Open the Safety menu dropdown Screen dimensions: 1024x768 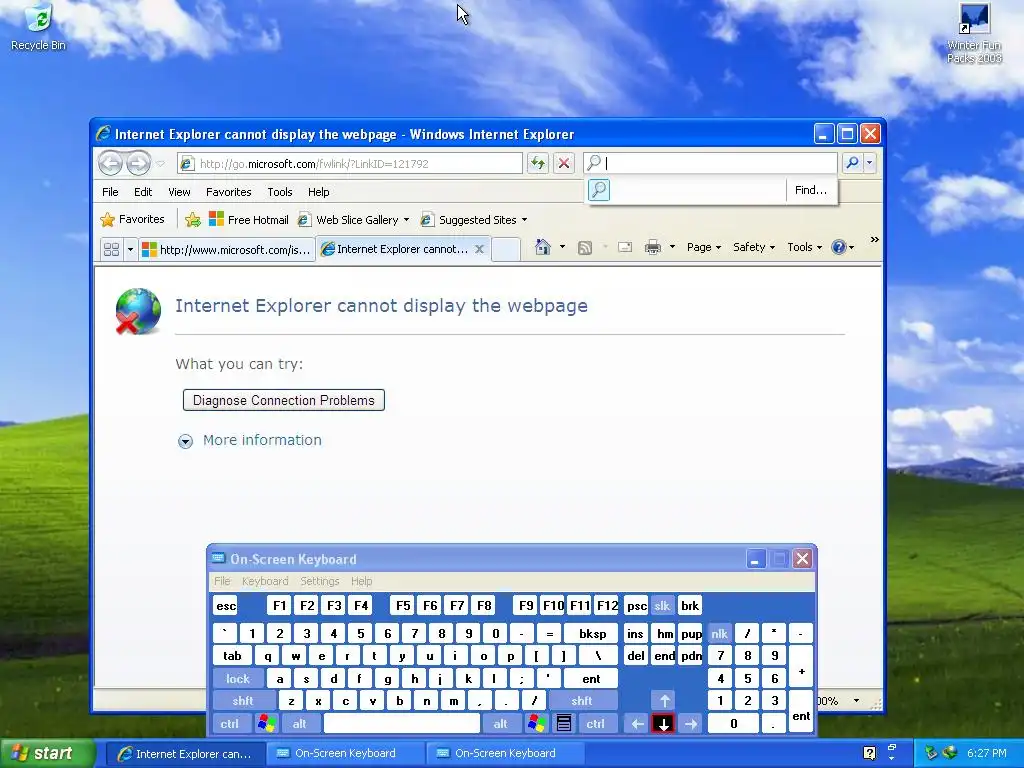coord(754,248)
